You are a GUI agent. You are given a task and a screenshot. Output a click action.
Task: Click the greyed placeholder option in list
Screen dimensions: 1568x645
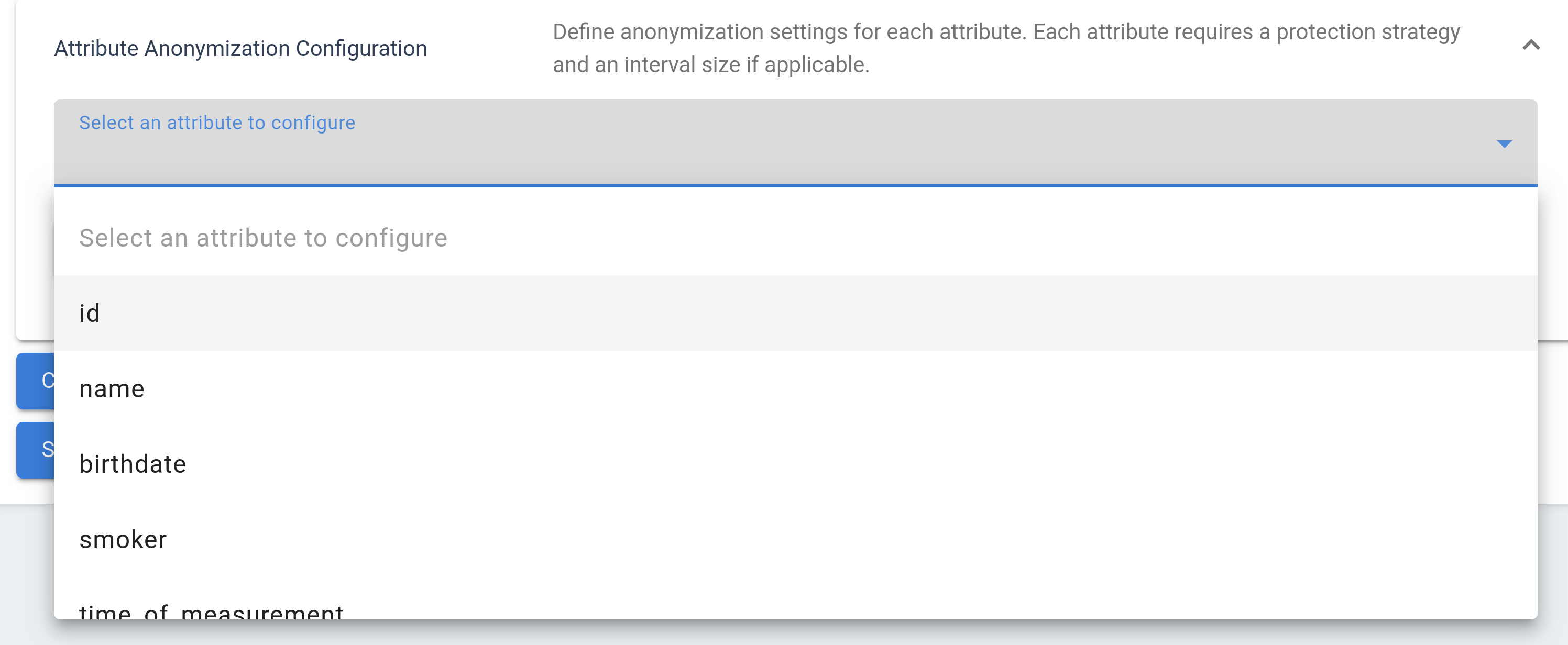pos(795,238)
